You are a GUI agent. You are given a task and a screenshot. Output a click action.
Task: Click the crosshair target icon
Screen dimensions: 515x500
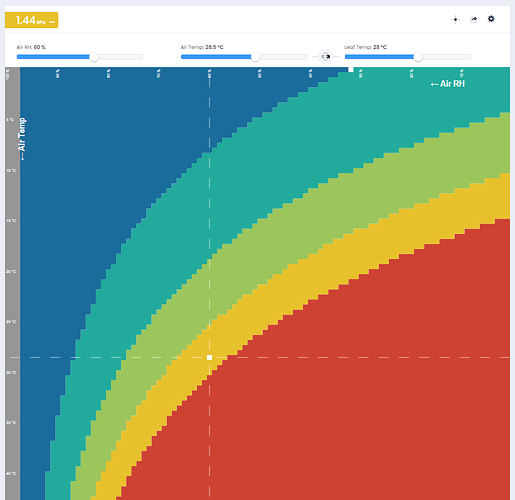pyautogui.click(x=455, y=19)
